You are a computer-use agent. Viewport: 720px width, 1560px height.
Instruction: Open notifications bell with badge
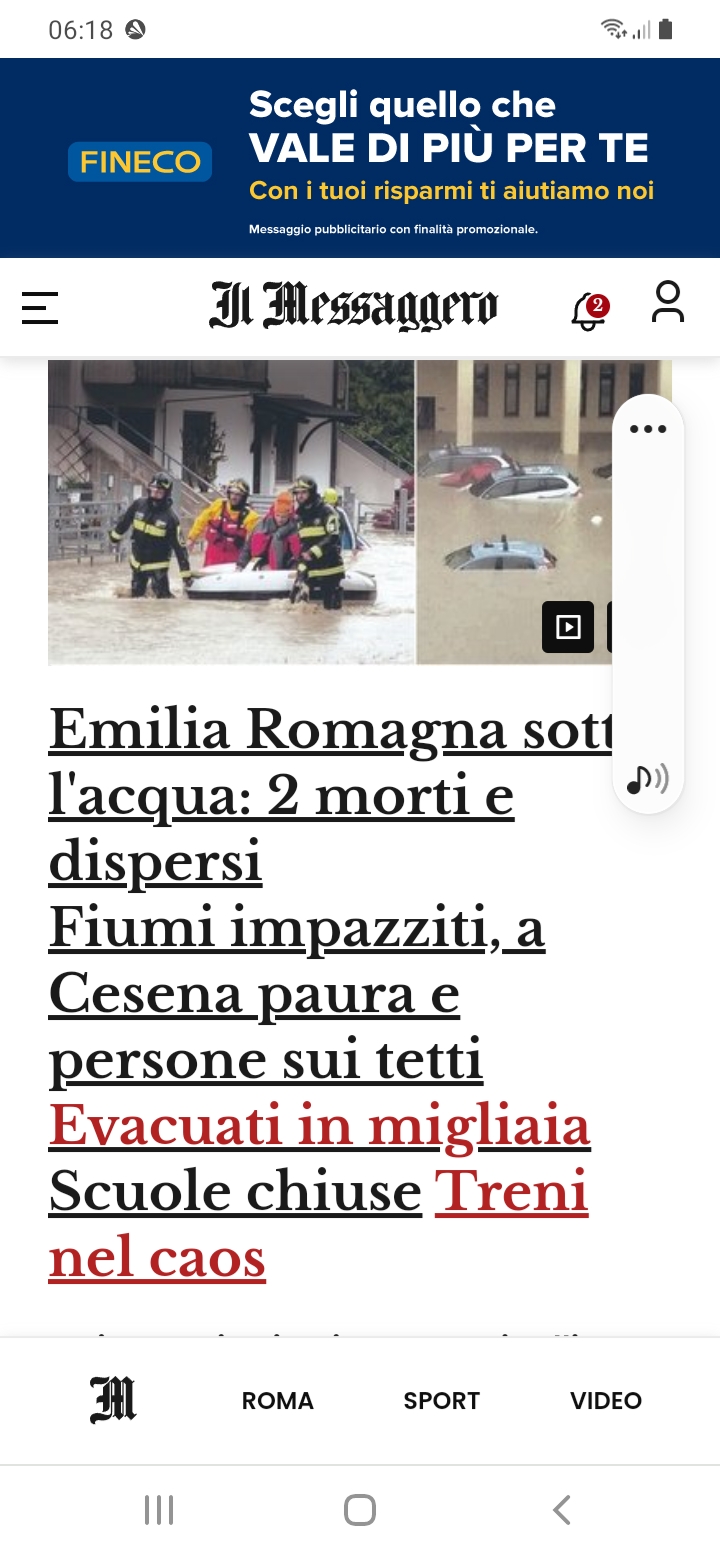(590, 310)
